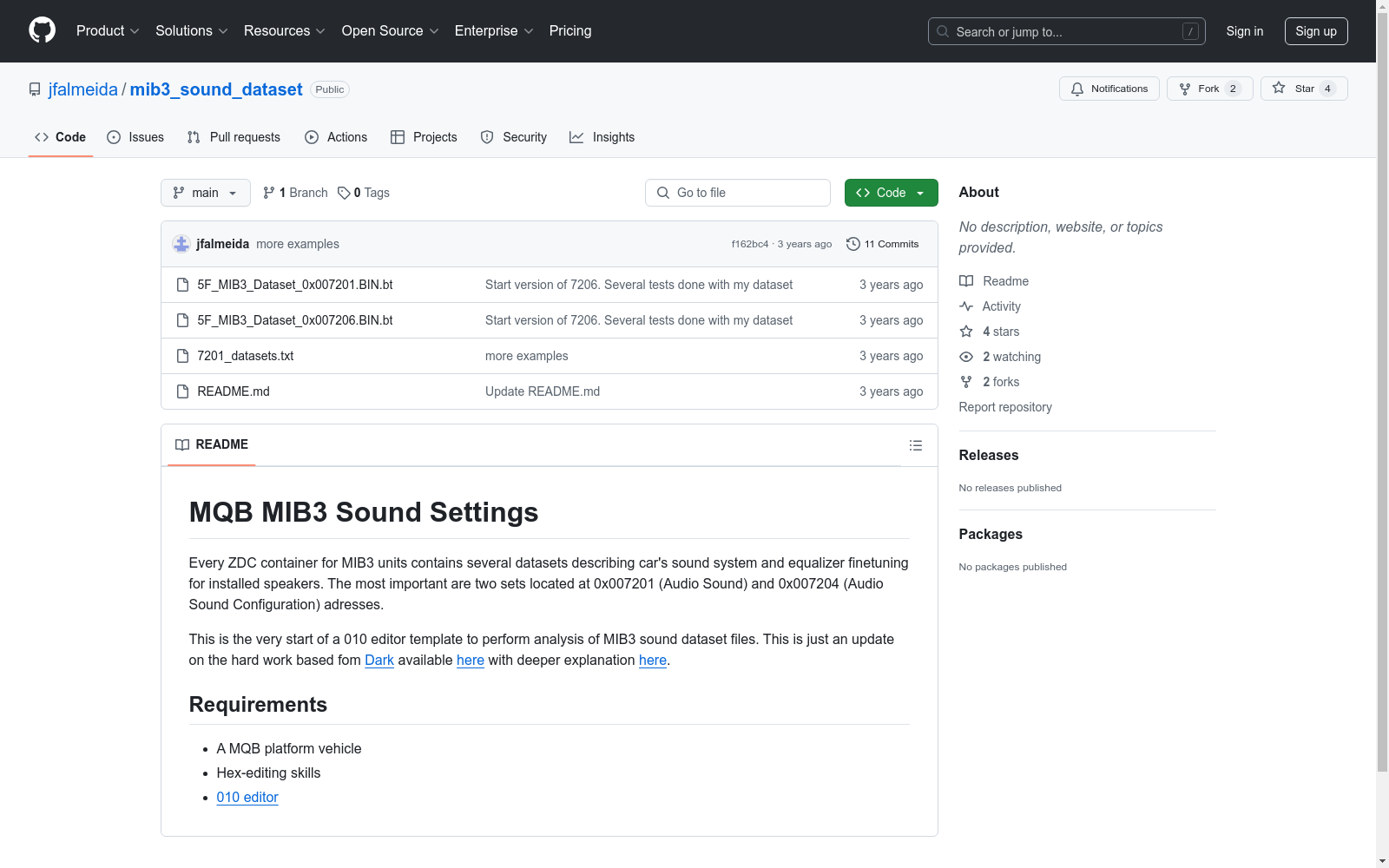Click the Sign in link

click(1245, 31)
